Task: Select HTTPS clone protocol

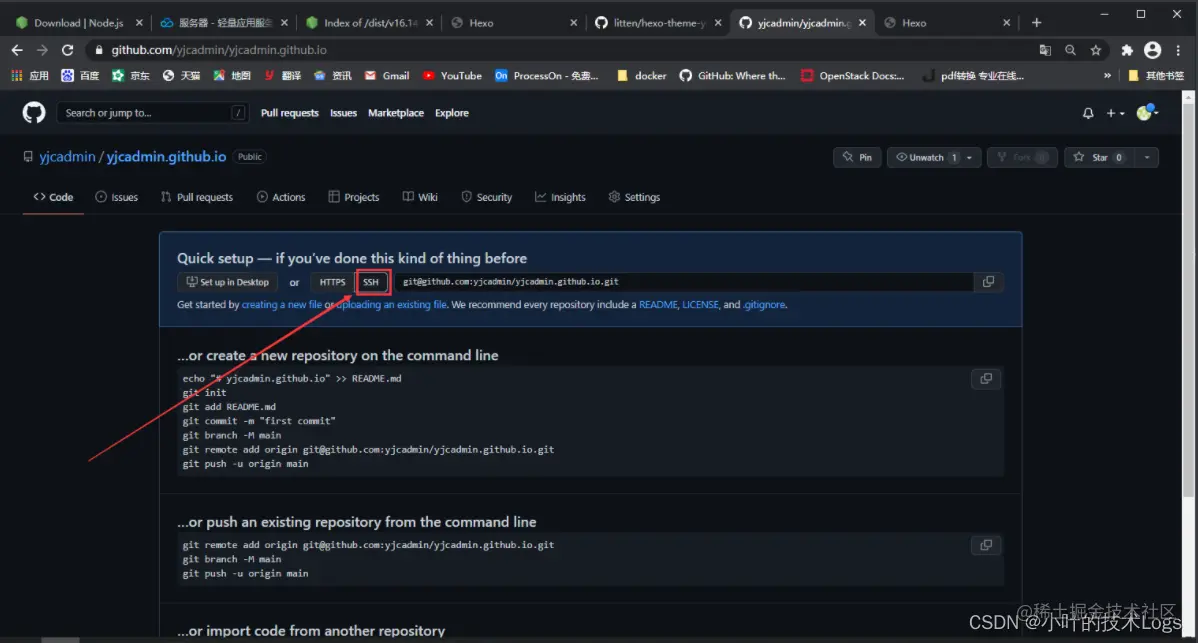Action: (x=332, y=282)
